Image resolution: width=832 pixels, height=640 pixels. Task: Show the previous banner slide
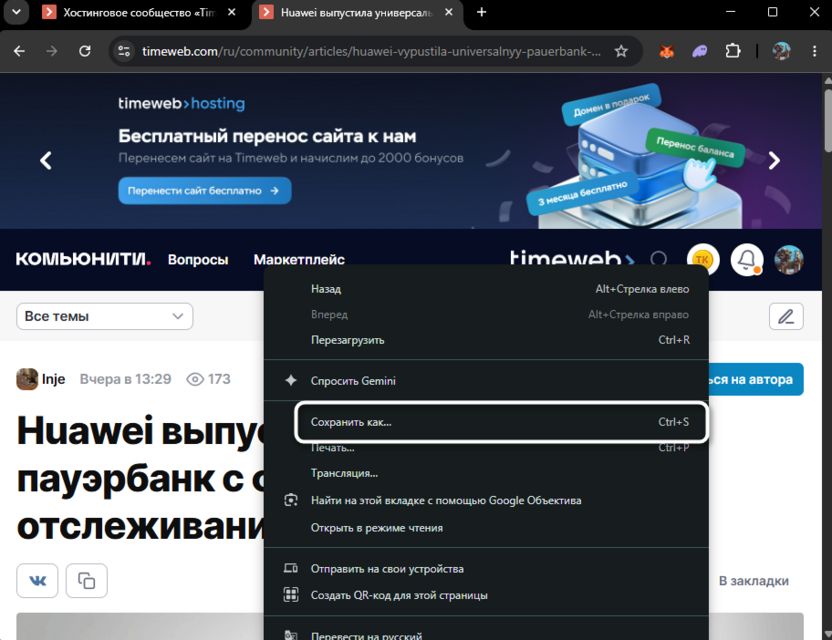coord(46,160)
